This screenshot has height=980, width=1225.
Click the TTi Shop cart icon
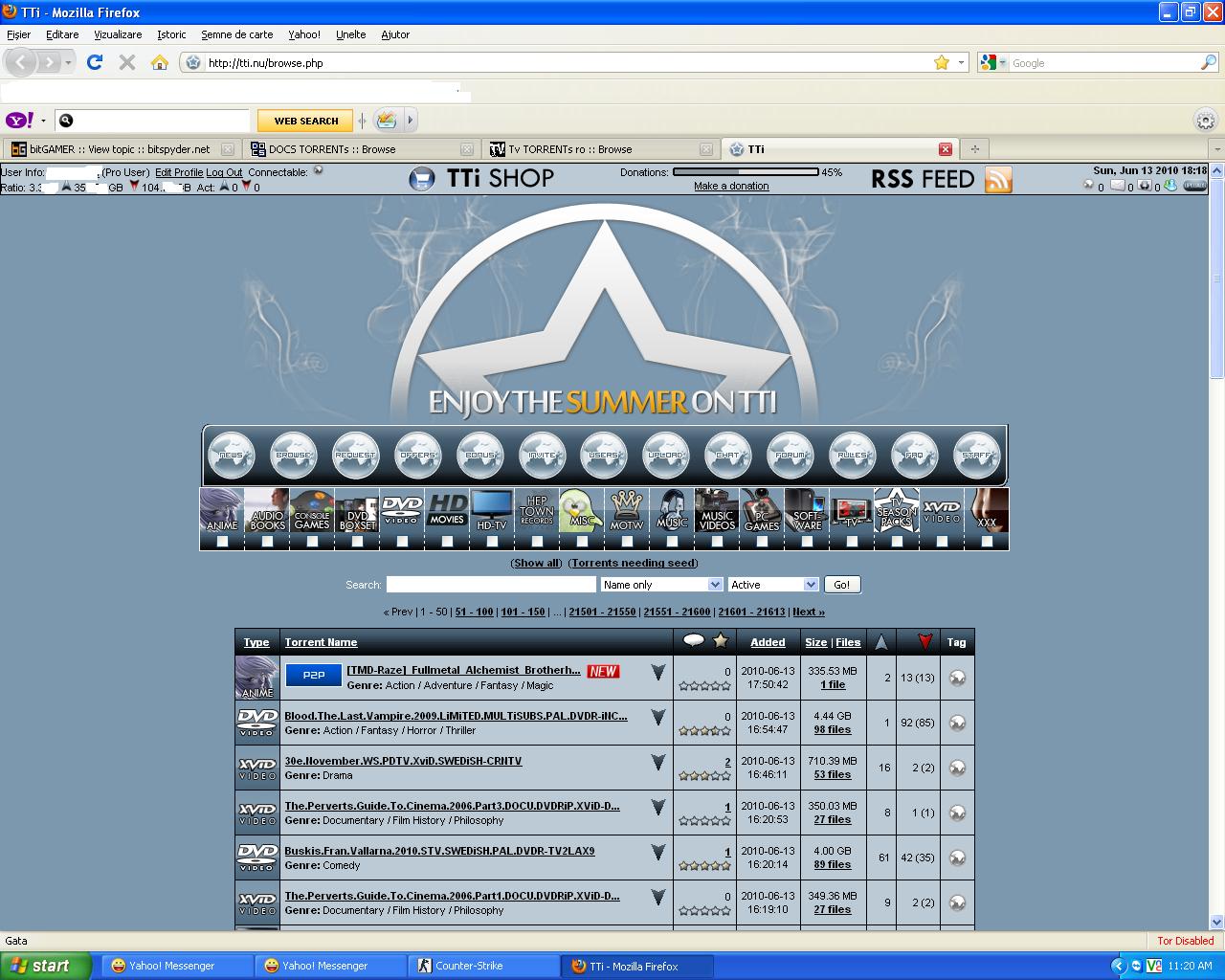pos(422,179)
